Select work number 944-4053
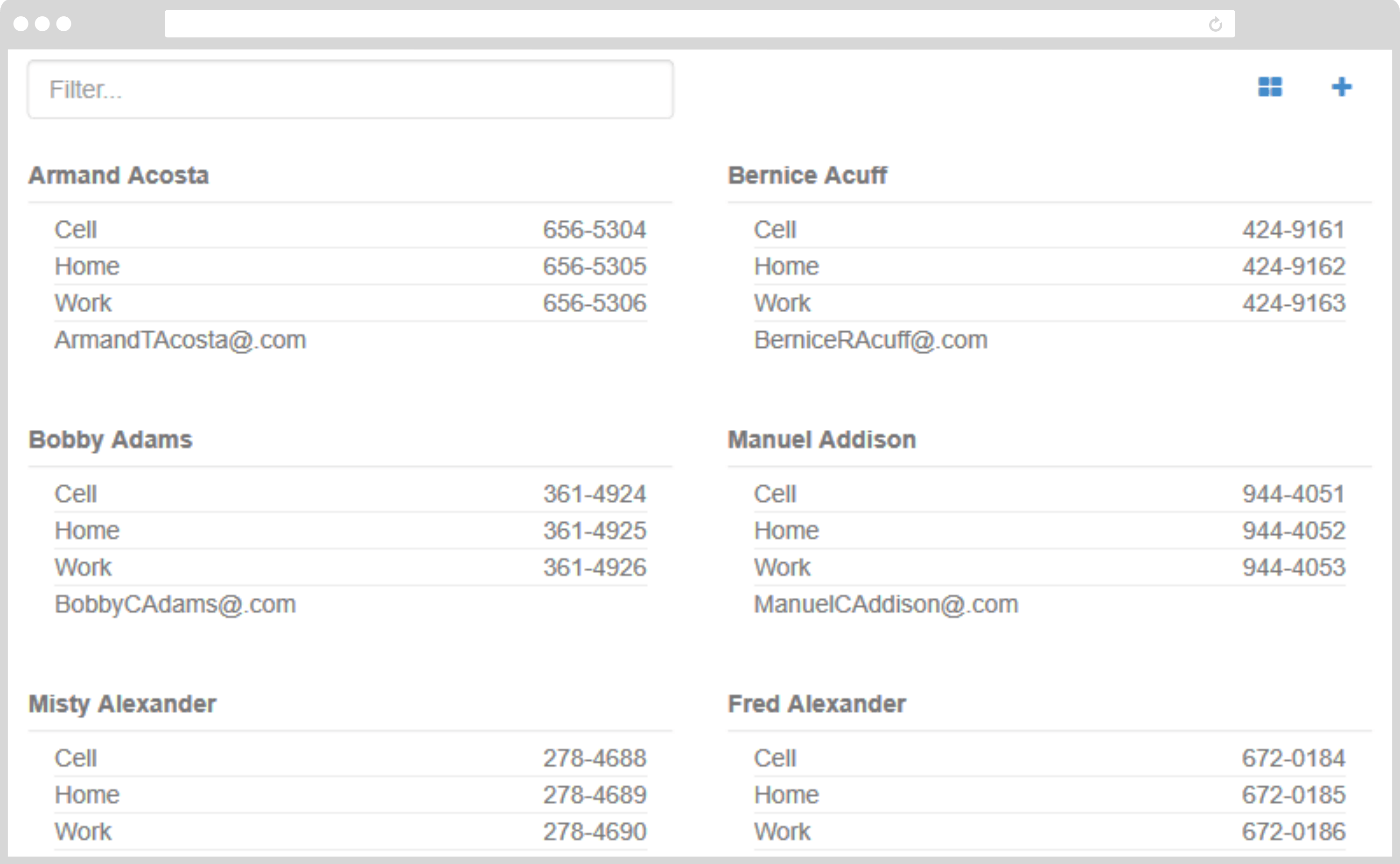The width and height of the screenshot is (1400, 864). coord(1294,567)
